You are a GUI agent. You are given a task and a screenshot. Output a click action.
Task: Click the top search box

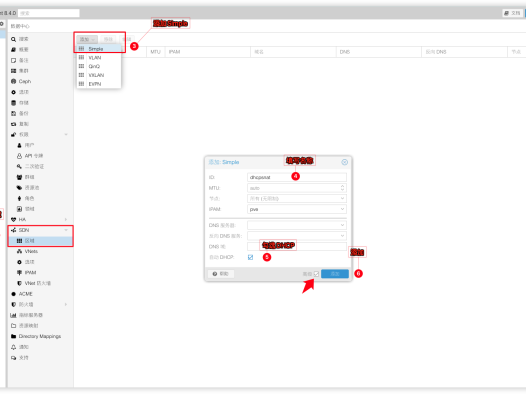pyautogui.click(x=49, y=13)
